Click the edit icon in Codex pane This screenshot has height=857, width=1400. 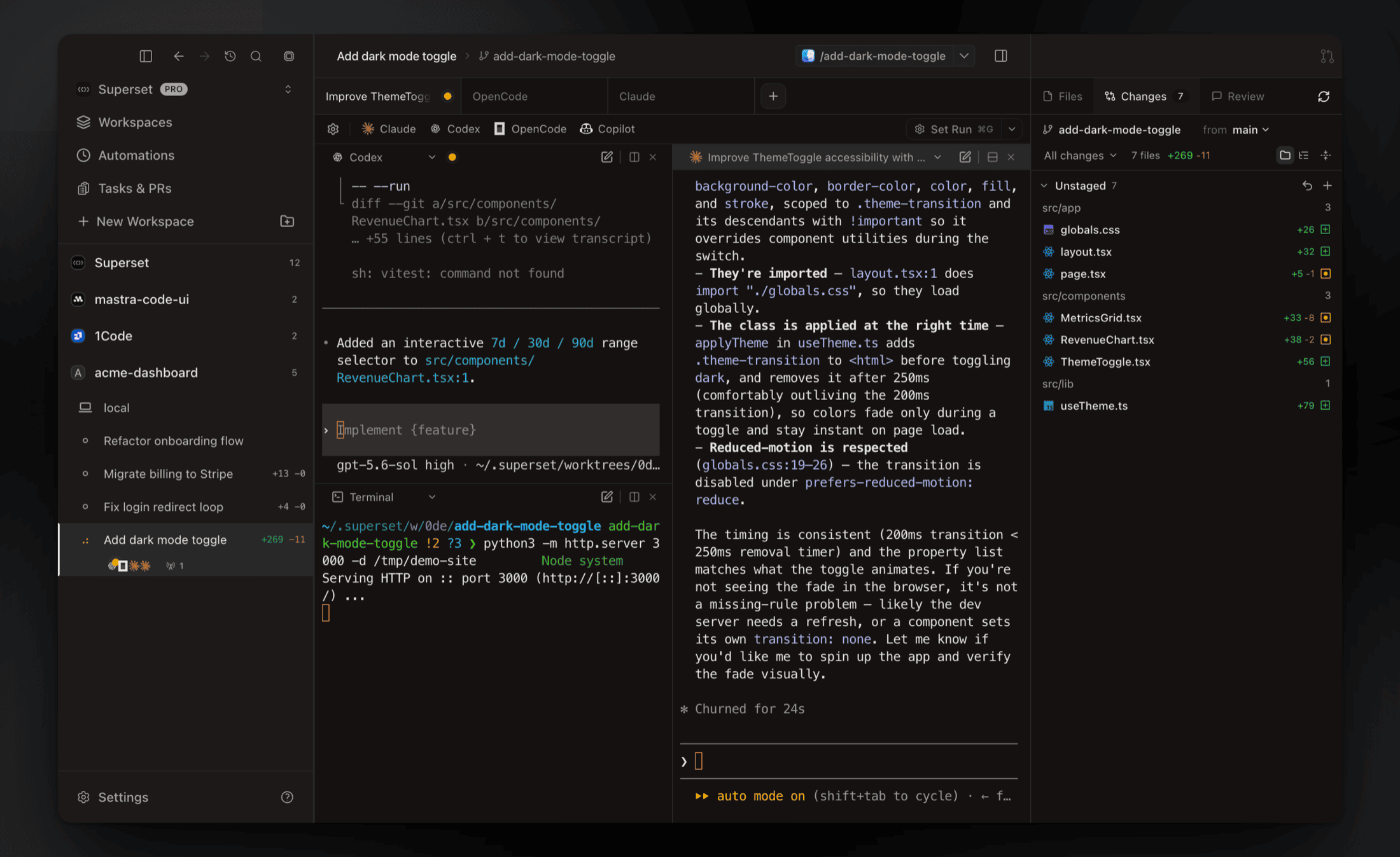coord(607,157)
